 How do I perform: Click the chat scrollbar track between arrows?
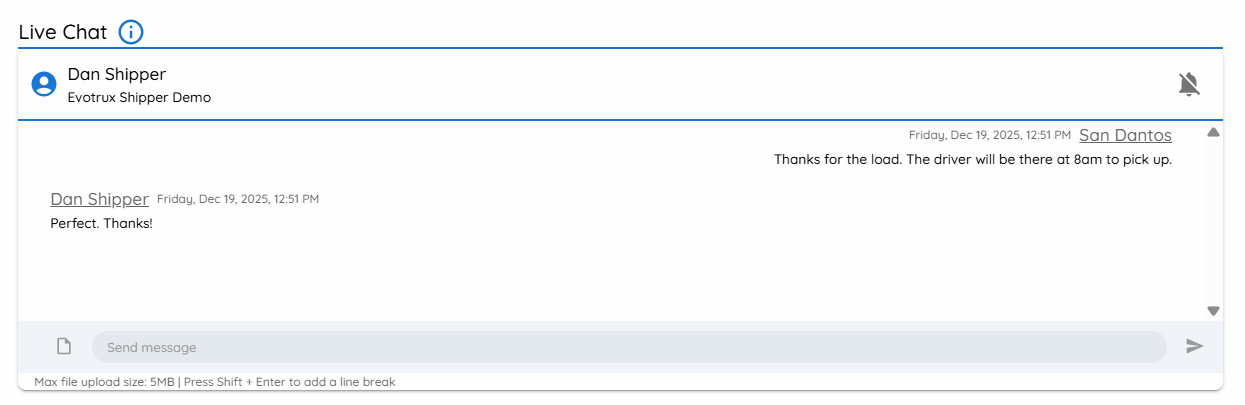(x=1213, y=222)
